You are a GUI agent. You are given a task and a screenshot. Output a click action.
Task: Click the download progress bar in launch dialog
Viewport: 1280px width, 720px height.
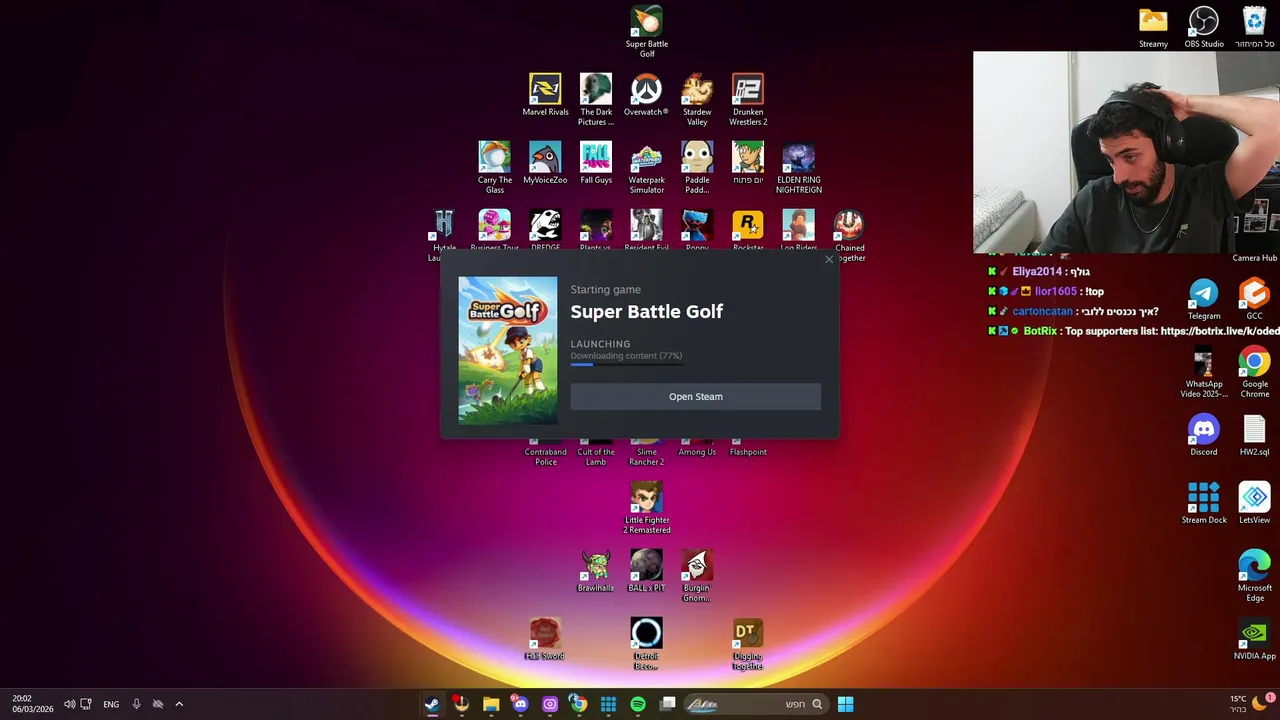click(x=626, y=365)
